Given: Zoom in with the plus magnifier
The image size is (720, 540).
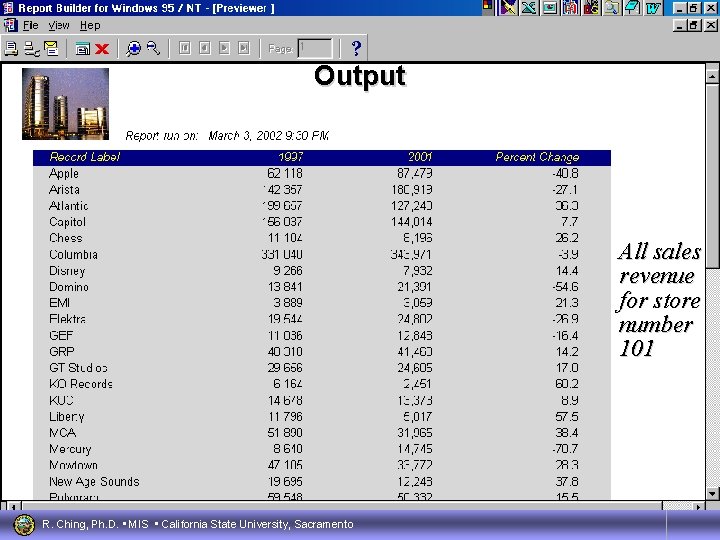Looking at the screenshot, I should pos(133,48).
